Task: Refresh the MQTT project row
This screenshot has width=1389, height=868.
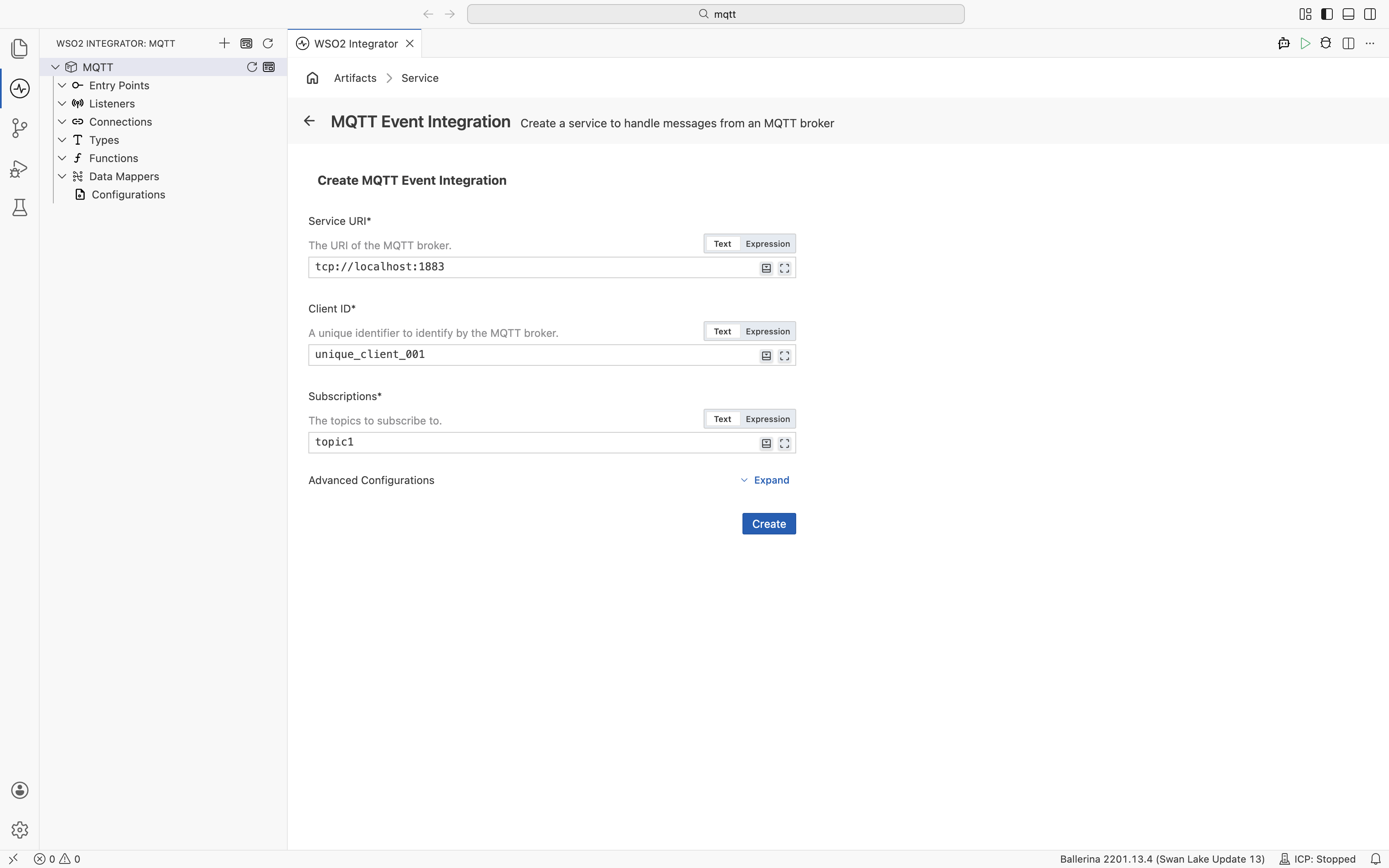Action: pyautogui.click(x=251, y=67)
